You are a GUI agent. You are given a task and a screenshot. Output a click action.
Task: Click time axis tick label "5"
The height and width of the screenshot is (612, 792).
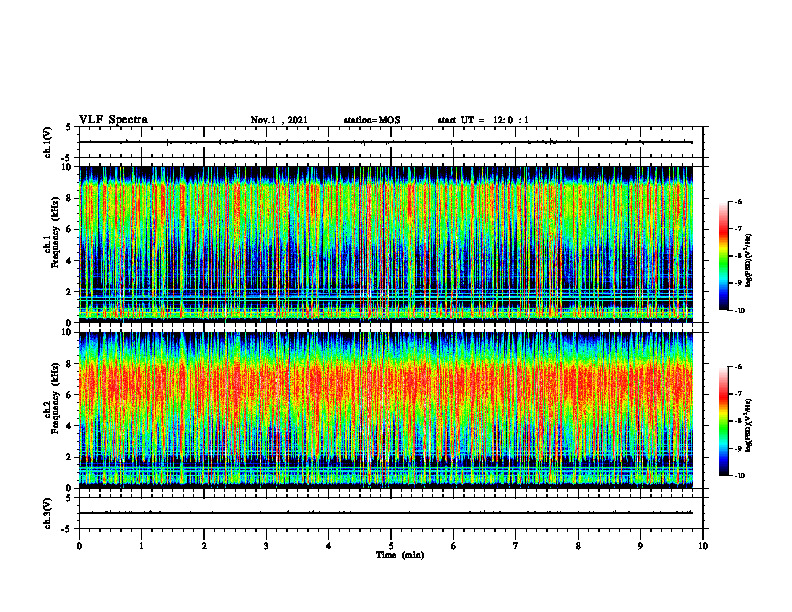(391, 546)
